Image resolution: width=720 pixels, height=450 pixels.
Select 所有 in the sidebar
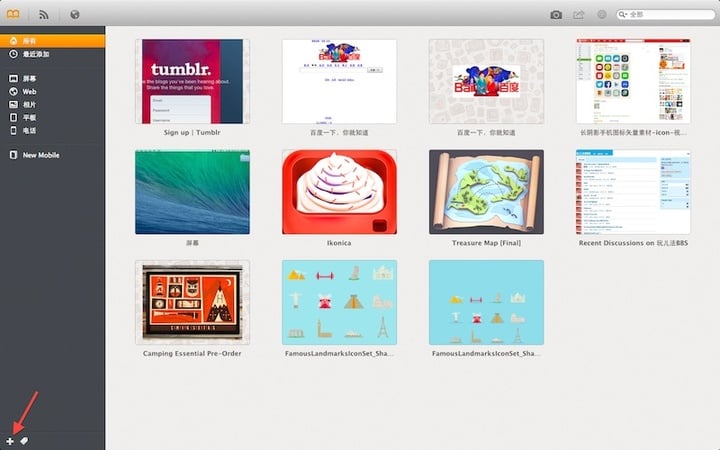click(29, 40)
